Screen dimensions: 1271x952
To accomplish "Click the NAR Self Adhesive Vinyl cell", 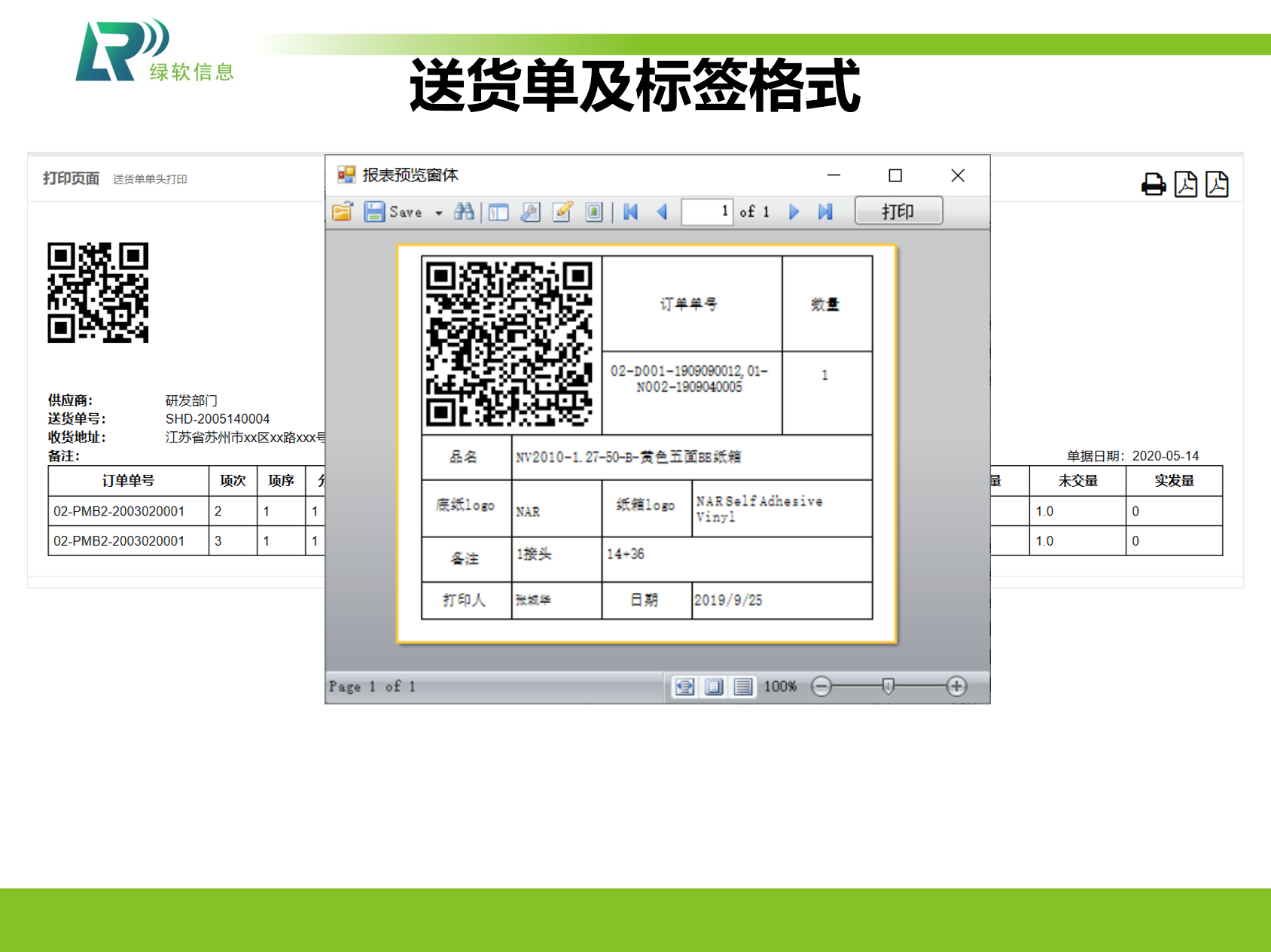I will coord(782,509).
